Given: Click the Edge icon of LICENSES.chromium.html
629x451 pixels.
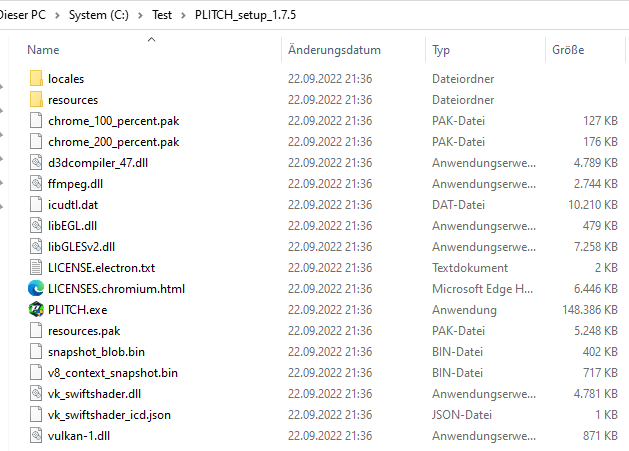Looking at the screenshot, I should coord(36,288).
